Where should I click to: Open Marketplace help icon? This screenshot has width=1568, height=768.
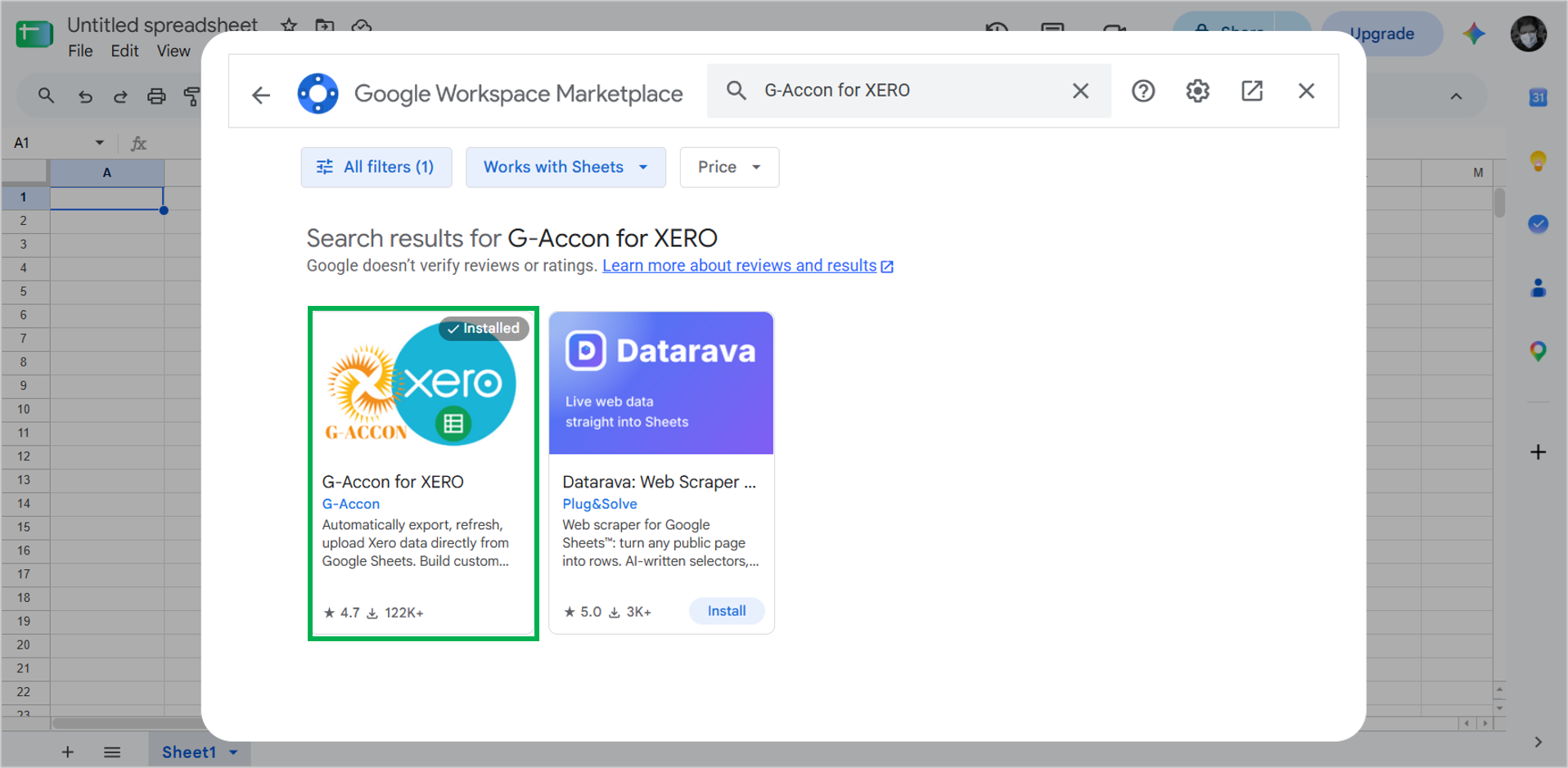[1143, 91]
